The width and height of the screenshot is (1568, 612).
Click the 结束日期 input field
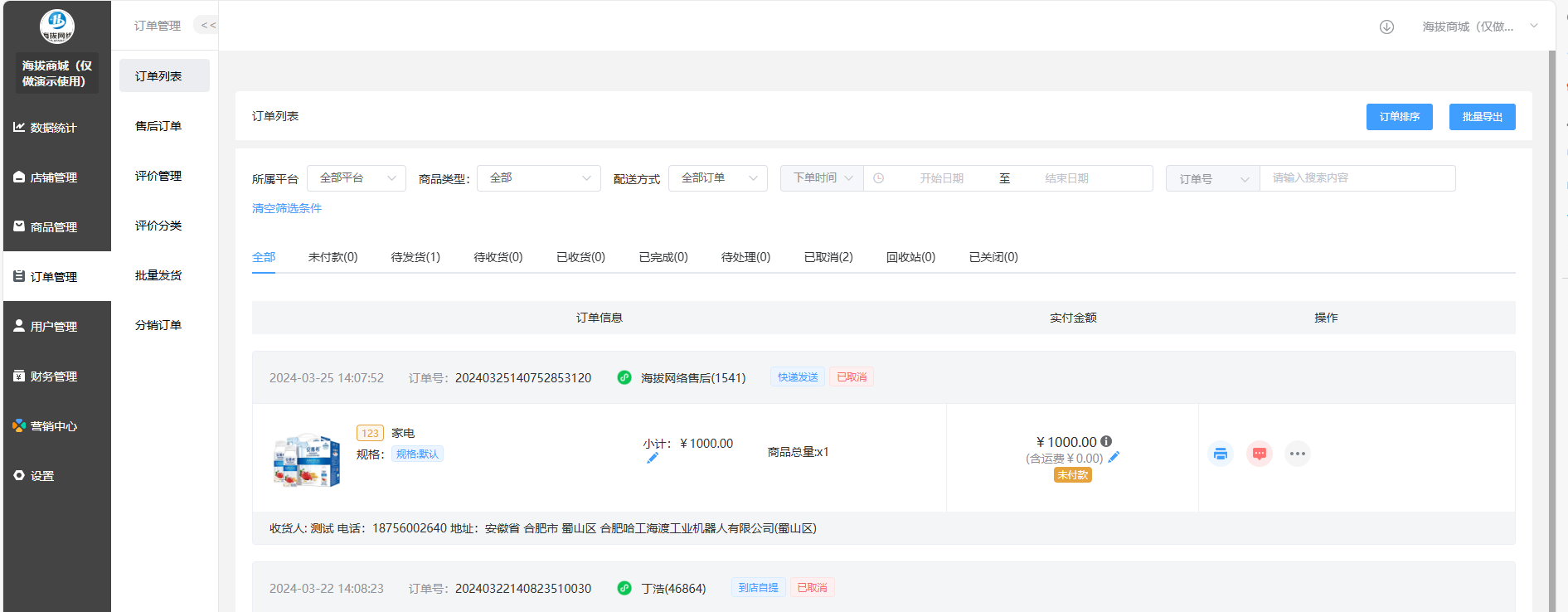coord(1066,178)
